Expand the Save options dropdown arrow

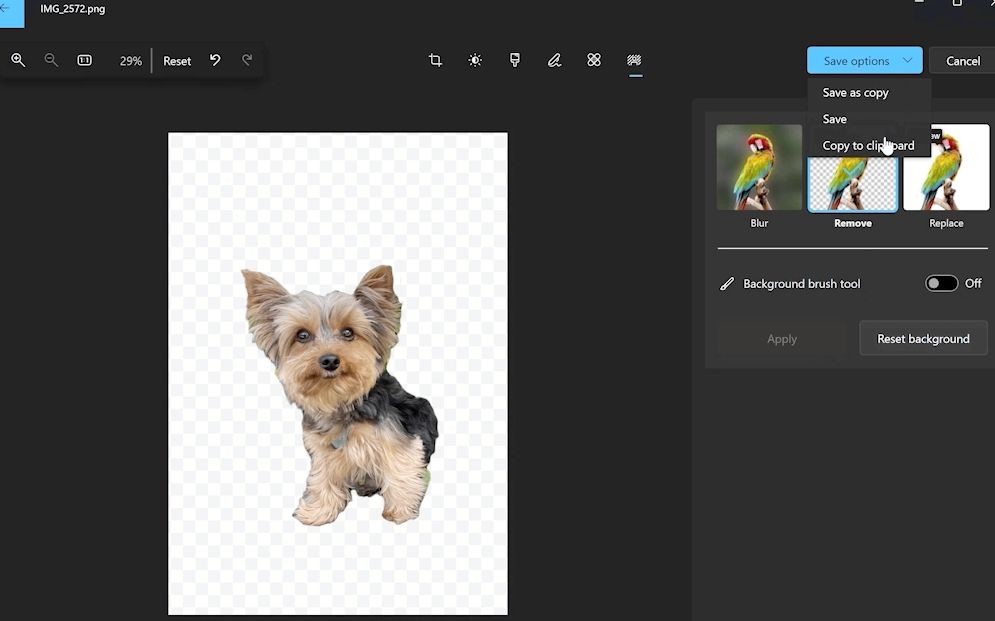(x=907, y=60)
